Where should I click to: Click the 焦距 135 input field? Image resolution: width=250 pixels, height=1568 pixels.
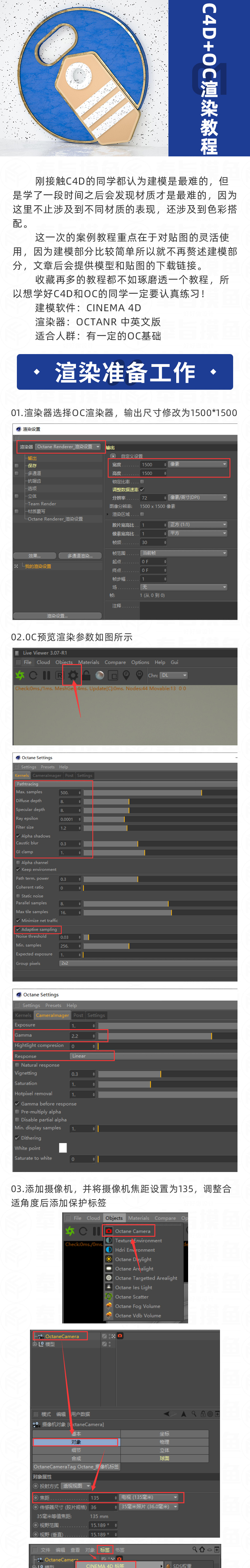pos(103,1497)
